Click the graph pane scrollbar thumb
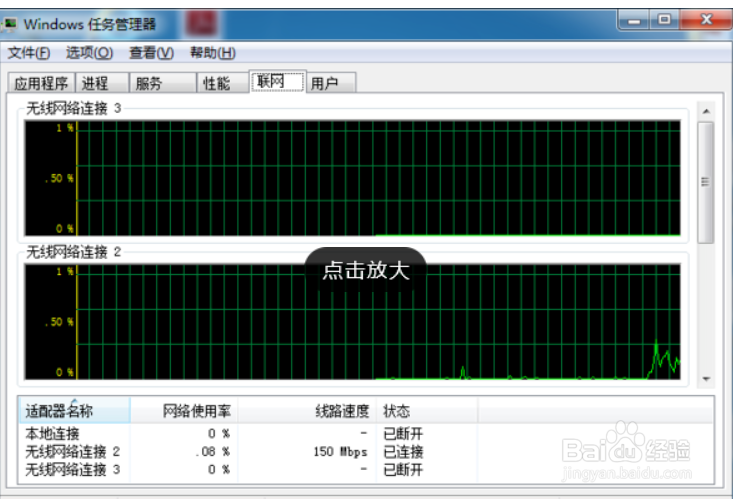The image size is (733, 499). pos(706,182)
